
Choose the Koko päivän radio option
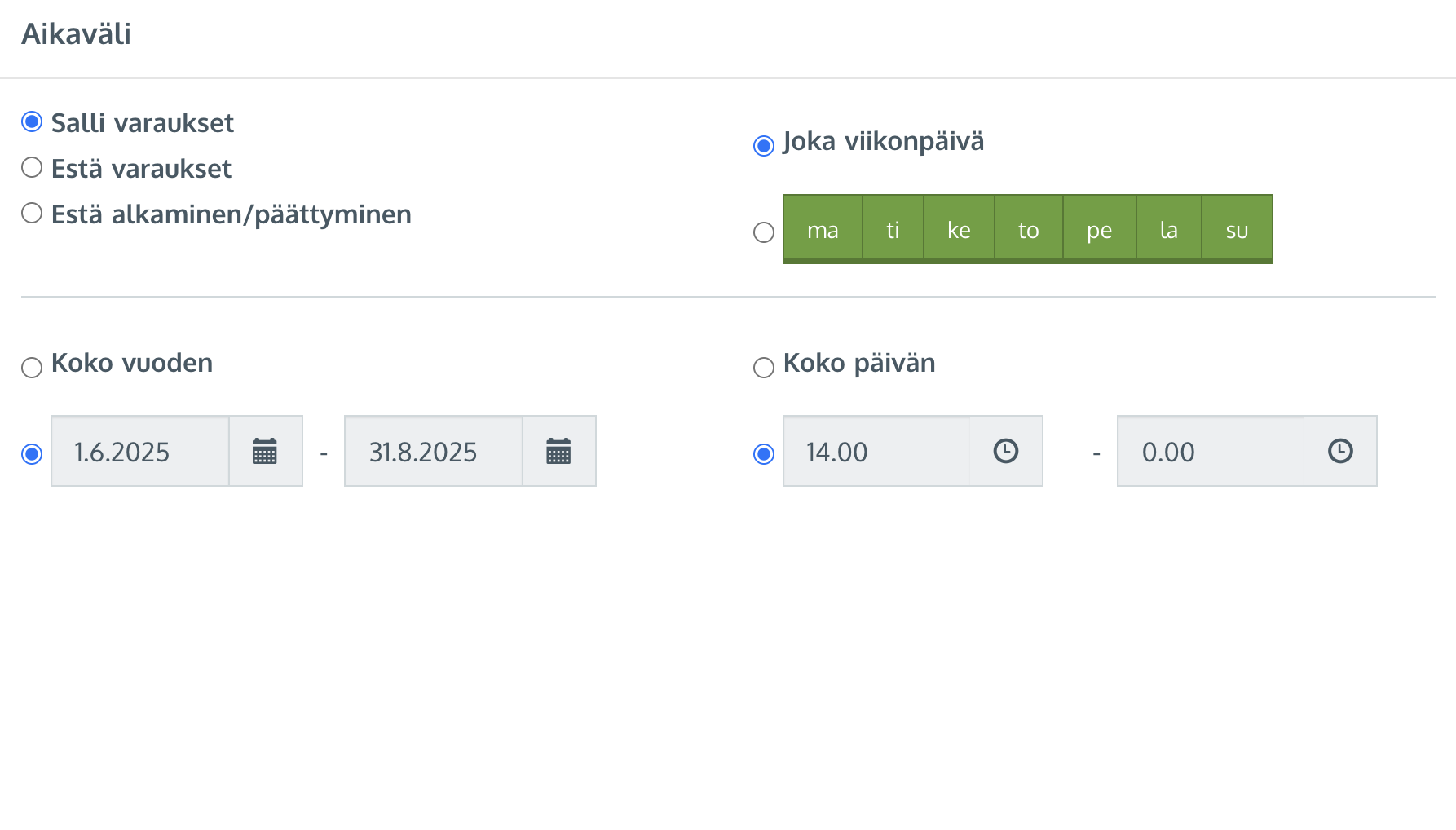click(x=764, y=368)
